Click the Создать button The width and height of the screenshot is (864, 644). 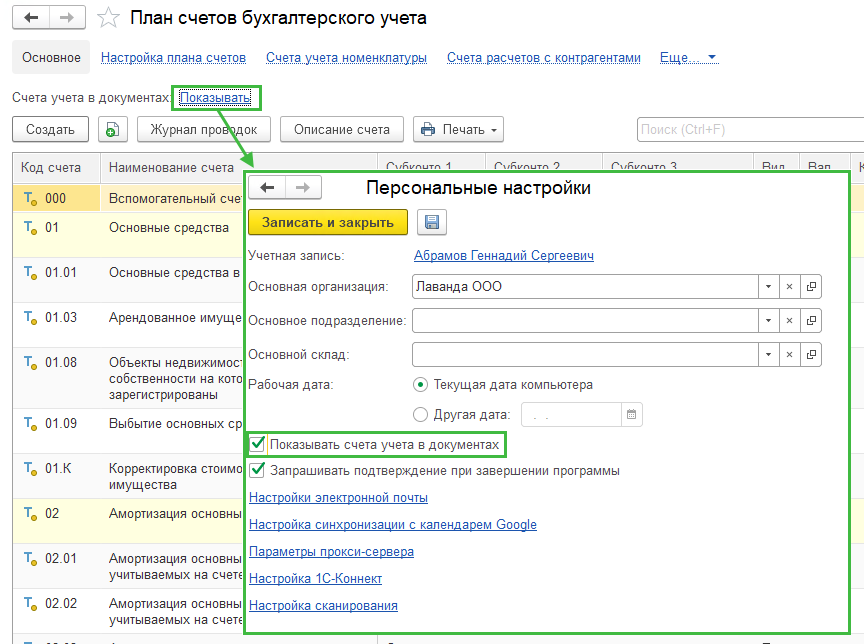51,129
